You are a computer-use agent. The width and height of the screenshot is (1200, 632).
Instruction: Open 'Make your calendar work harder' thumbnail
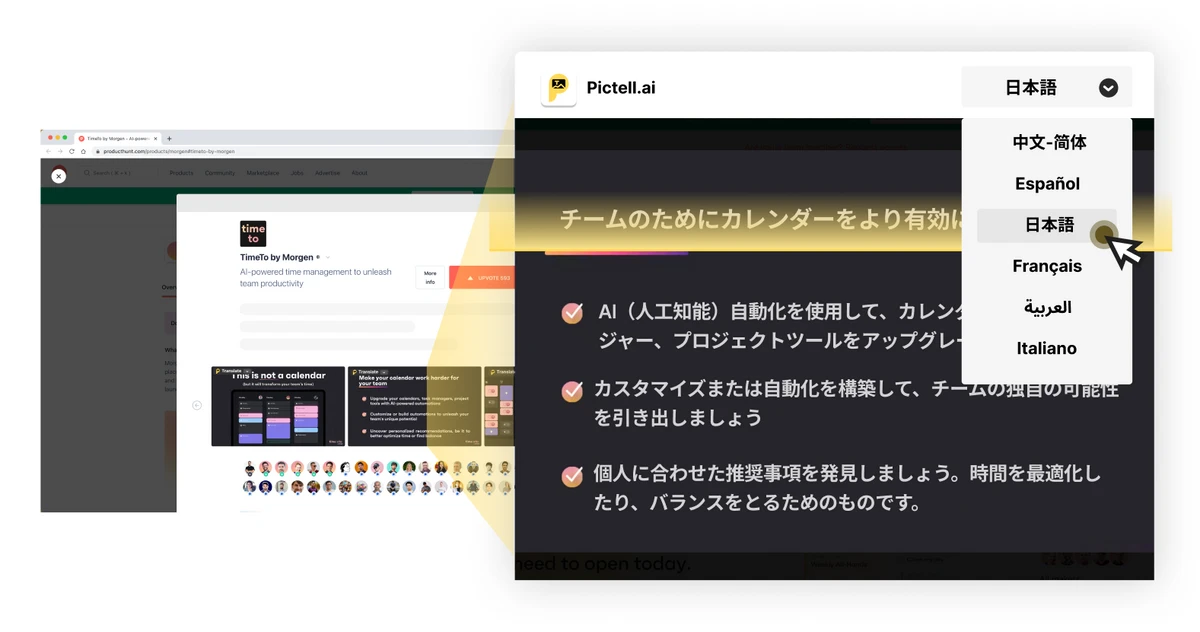414,406
